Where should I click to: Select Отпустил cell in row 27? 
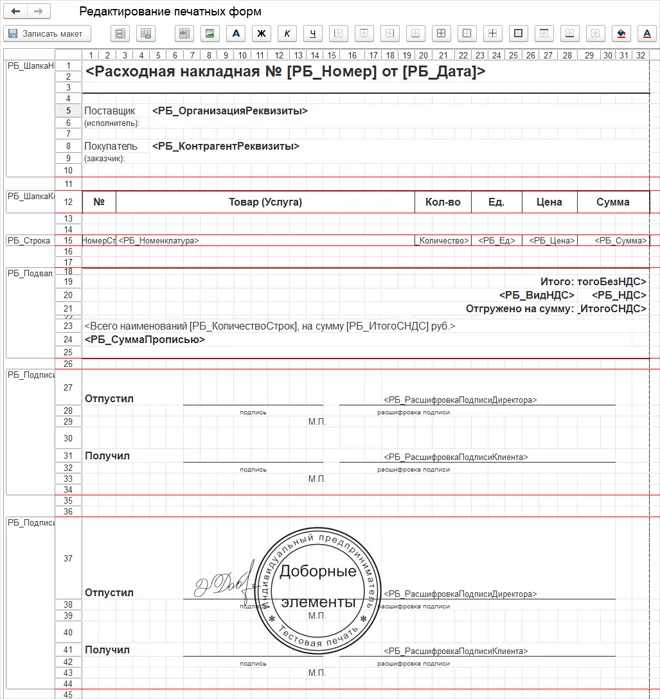109,399
